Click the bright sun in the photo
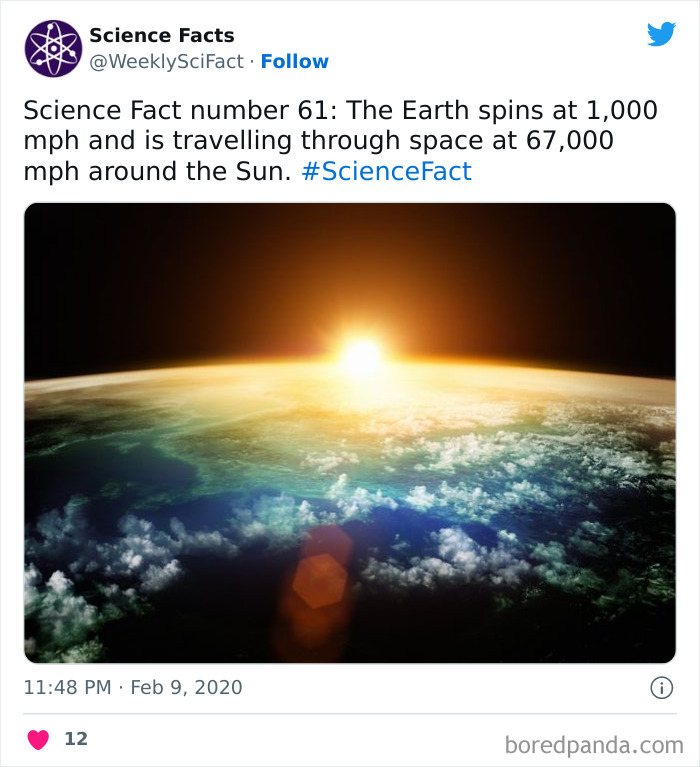Image resolution: width=700 pixels, height=767 pixels. coord(362,355)
